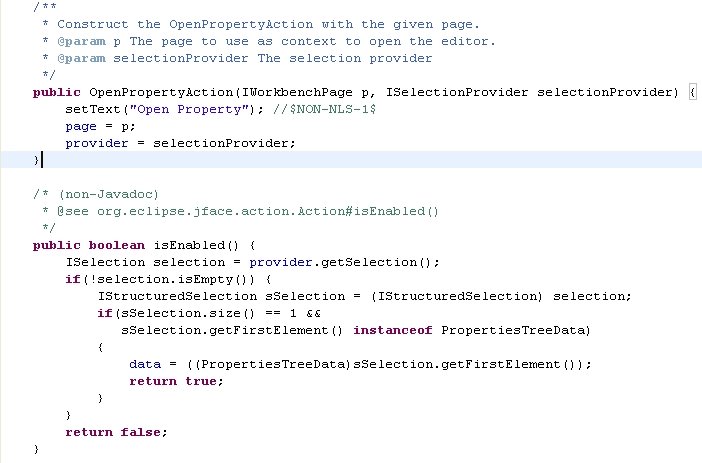Screen dimensions: 702x463
Task: Click the 'provider = selectionProvider;' assignment
Action: pyautogui.click(x=180, y=143)
